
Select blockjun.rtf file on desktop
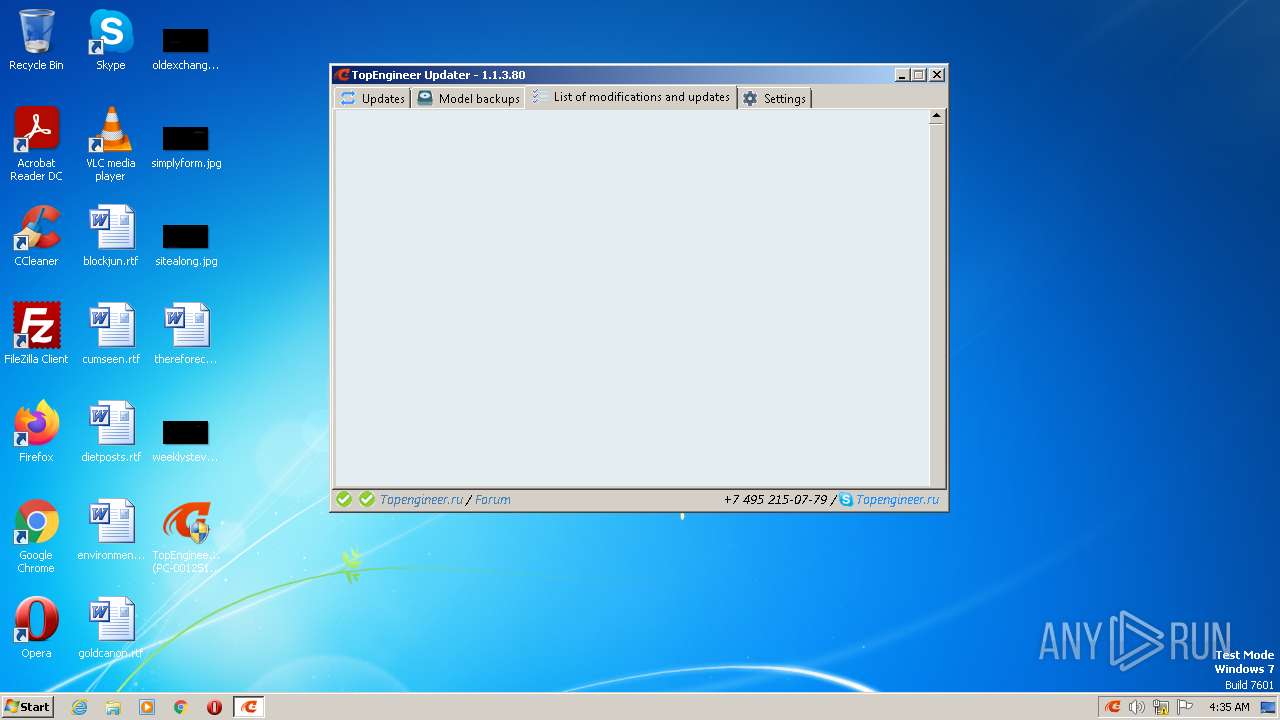coord(110,236)
